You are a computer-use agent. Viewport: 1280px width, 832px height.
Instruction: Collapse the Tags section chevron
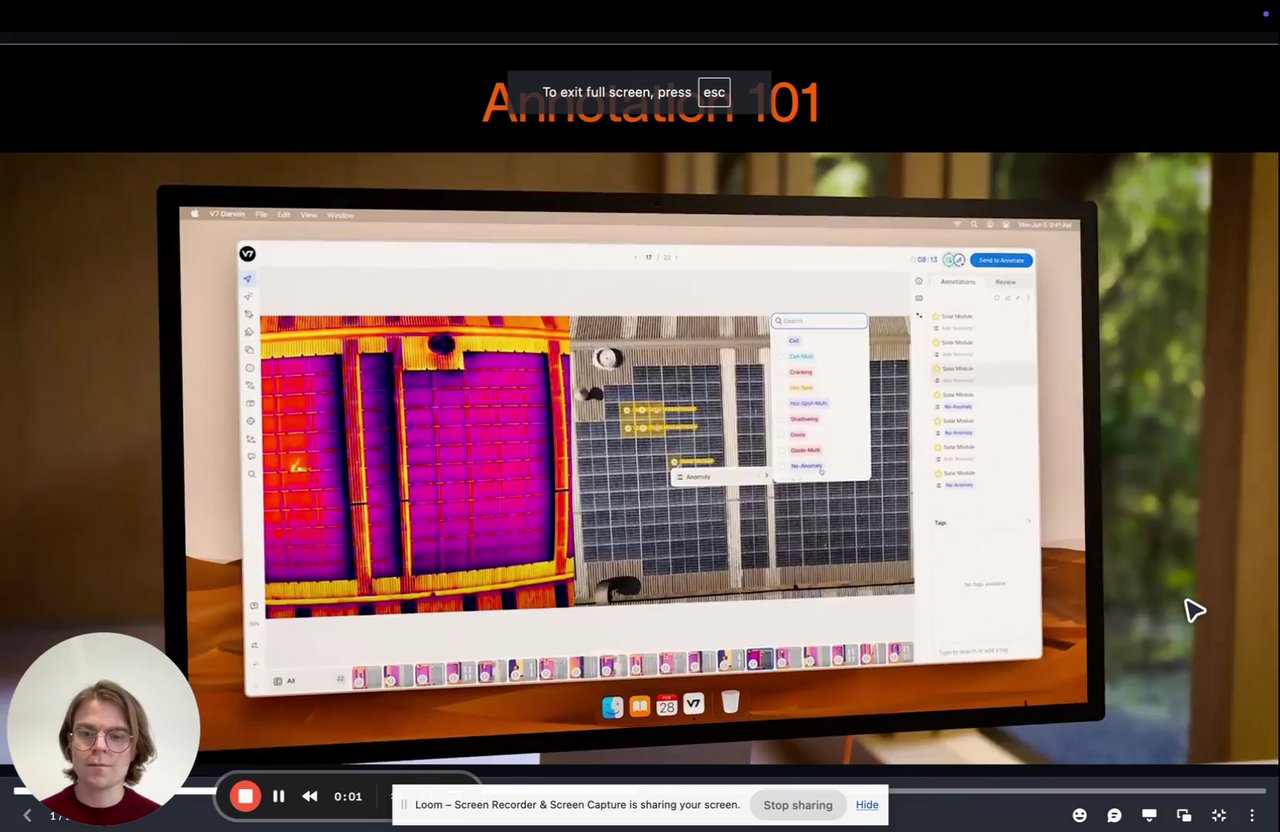point(1029,522)
